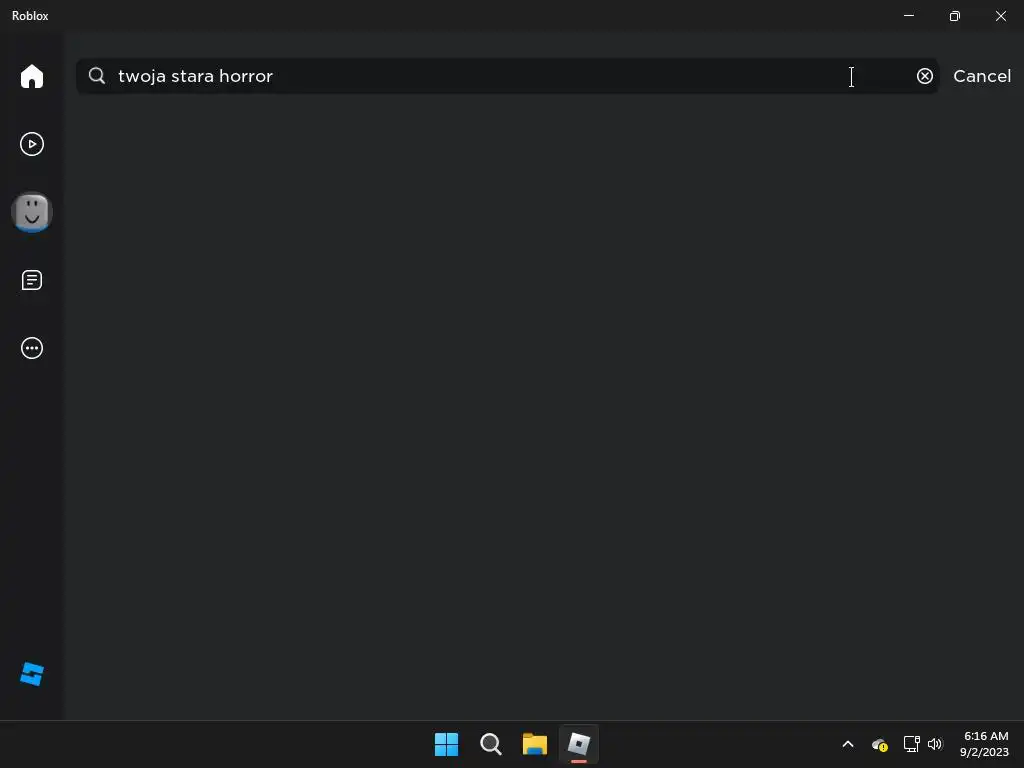This screenshot has width=1024, height=768.
Task: Open Windows taskbar Search
Action: [490, 744]
